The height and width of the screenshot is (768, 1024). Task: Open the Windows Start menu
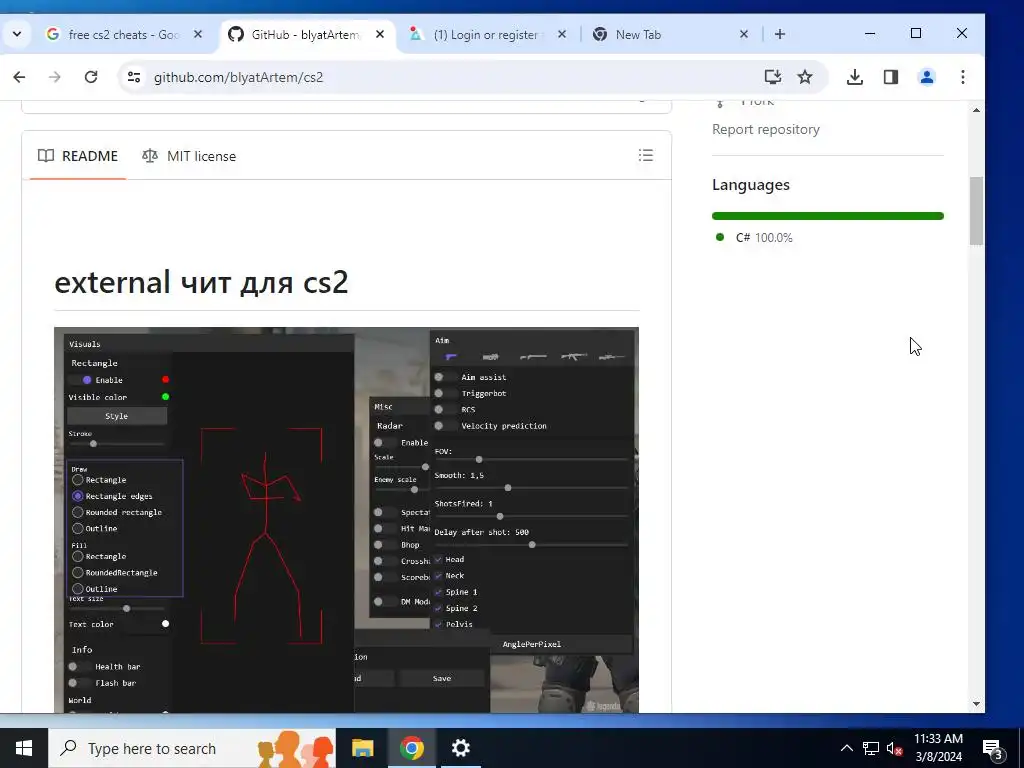(x=24, y=748)
